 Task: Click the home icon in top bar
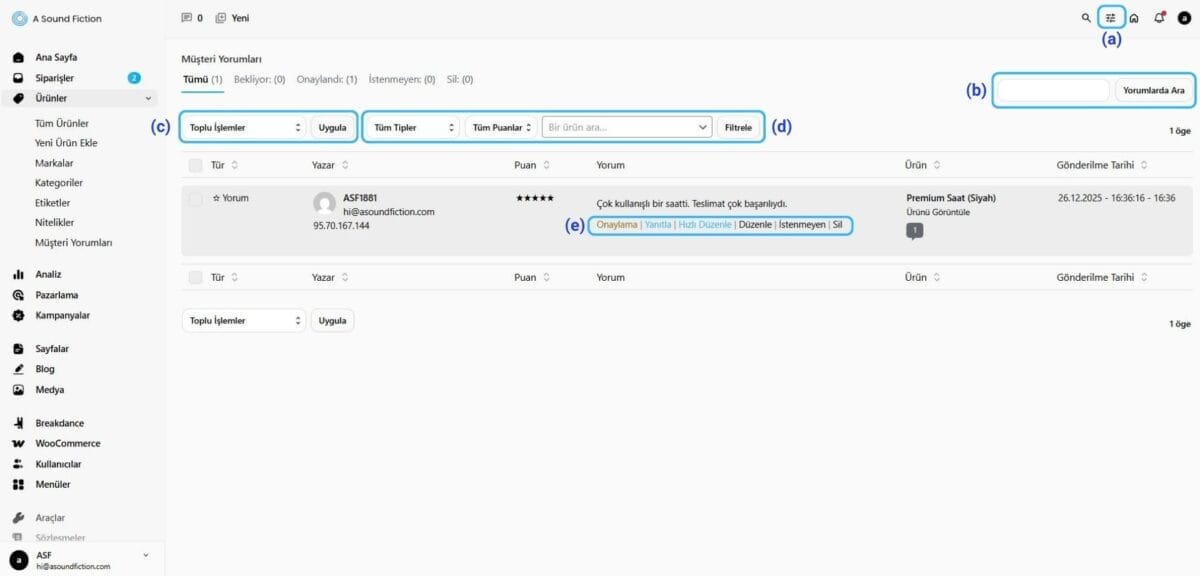(x=1134, y=18)
